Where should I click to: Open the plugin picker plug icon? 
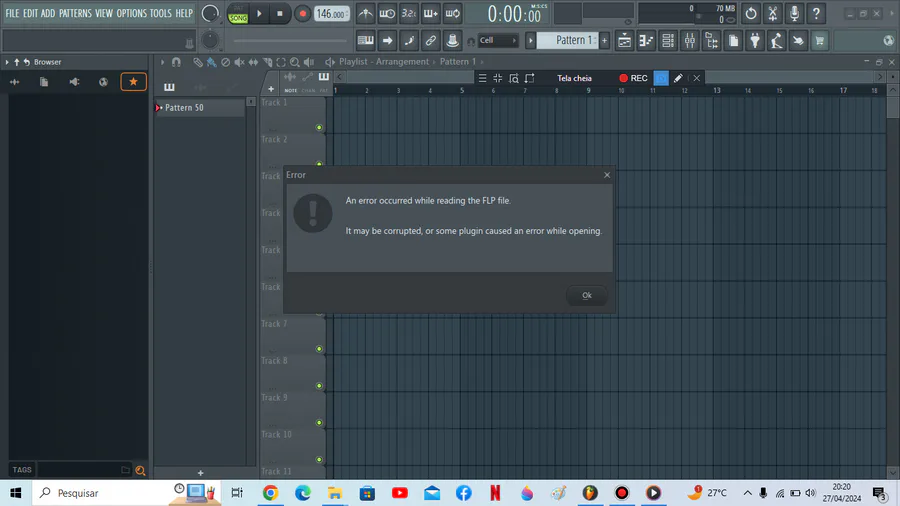tap(755, 40)
